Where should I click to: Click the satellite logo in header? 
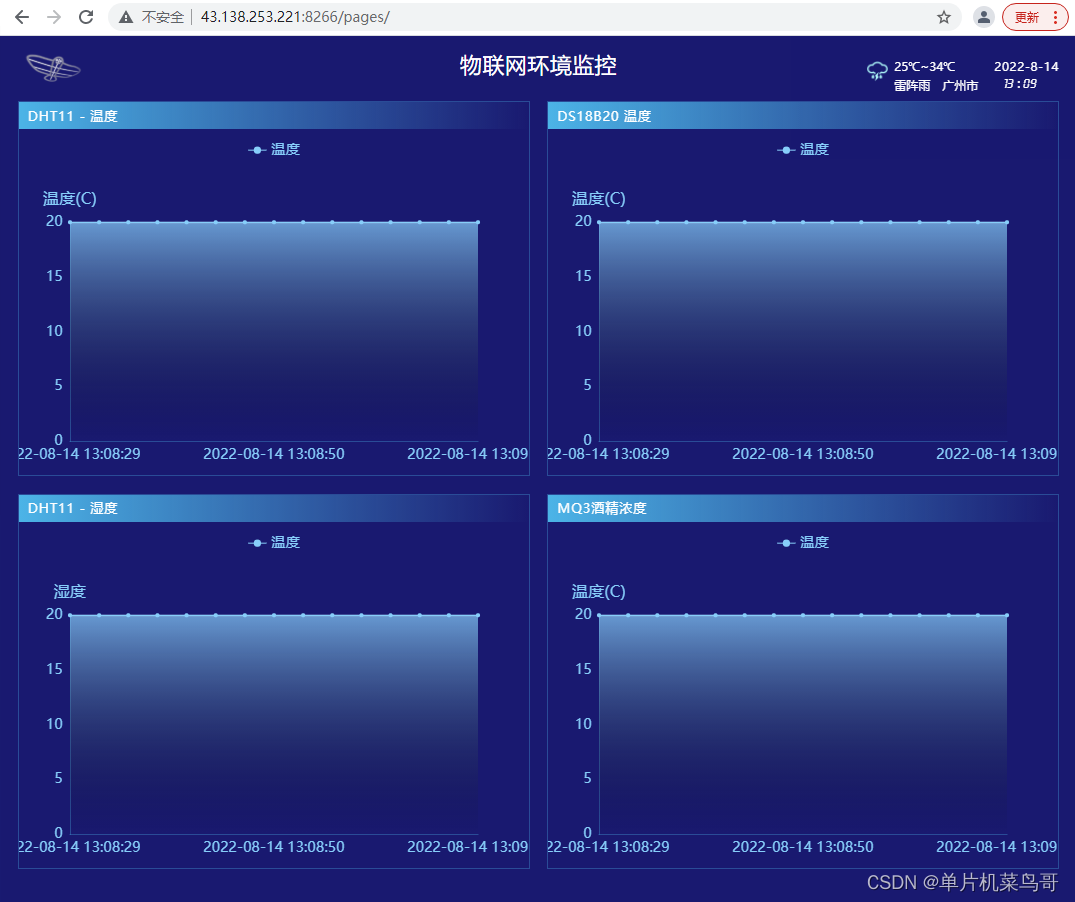coord(53,68)
